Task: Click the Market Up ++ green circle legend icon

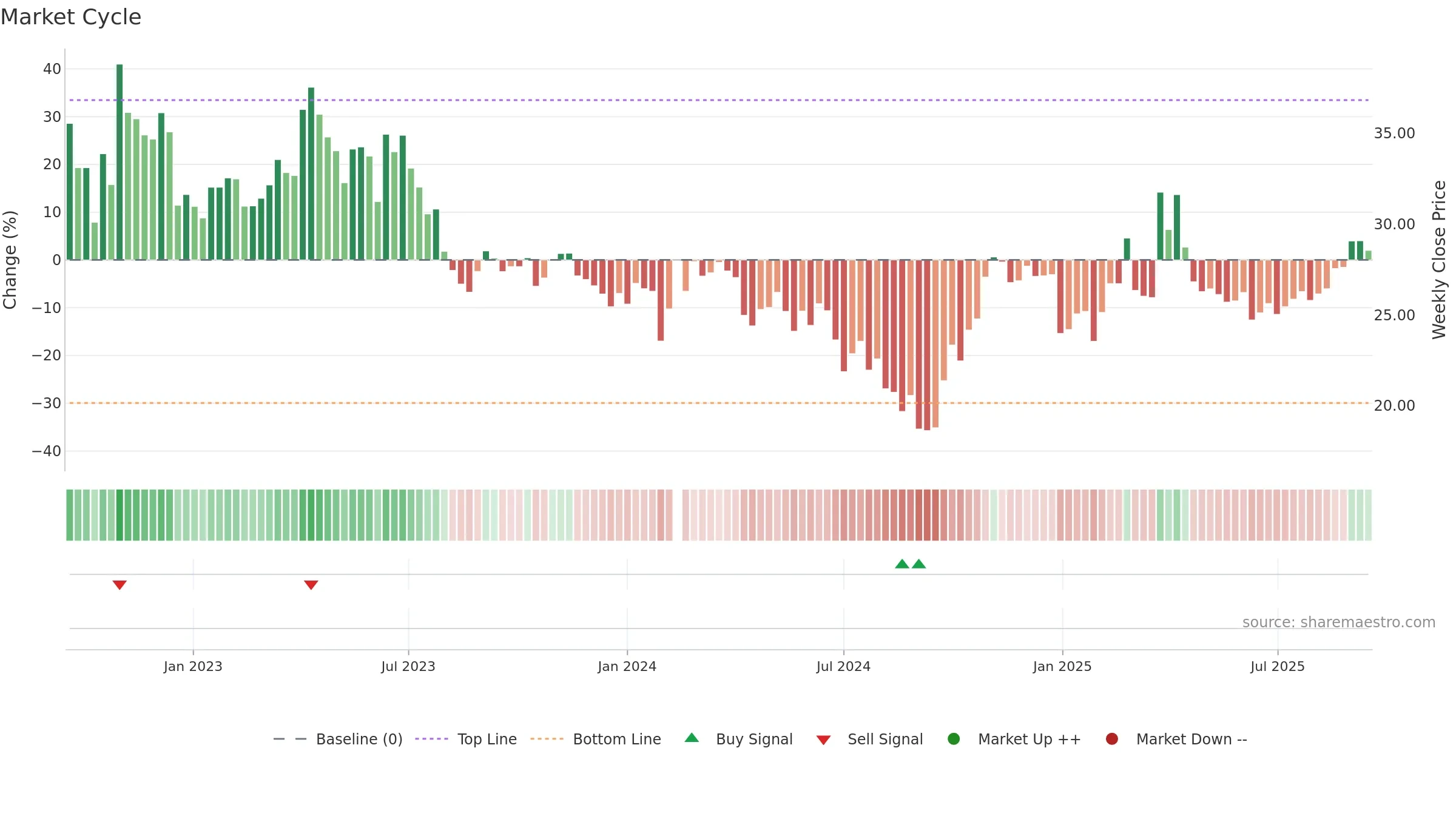Action: pyautogui.click(x=954, y=739)
